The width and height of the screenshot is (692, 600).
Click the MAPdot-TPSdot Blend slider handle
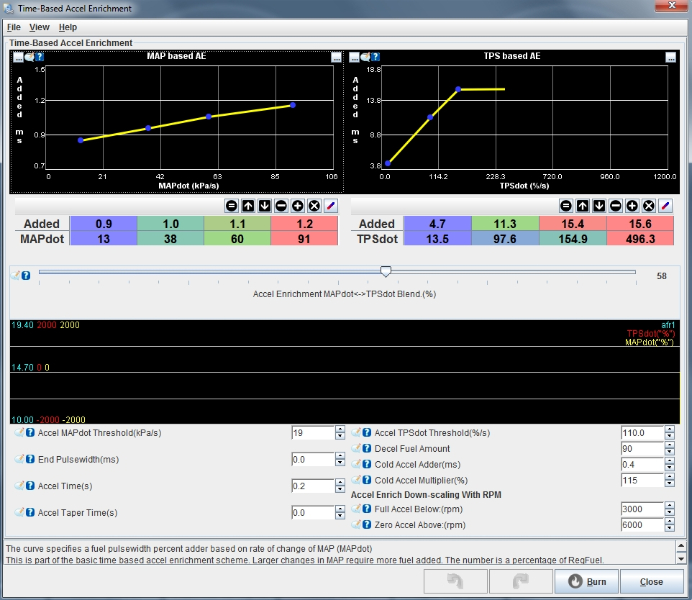point(386,271)
